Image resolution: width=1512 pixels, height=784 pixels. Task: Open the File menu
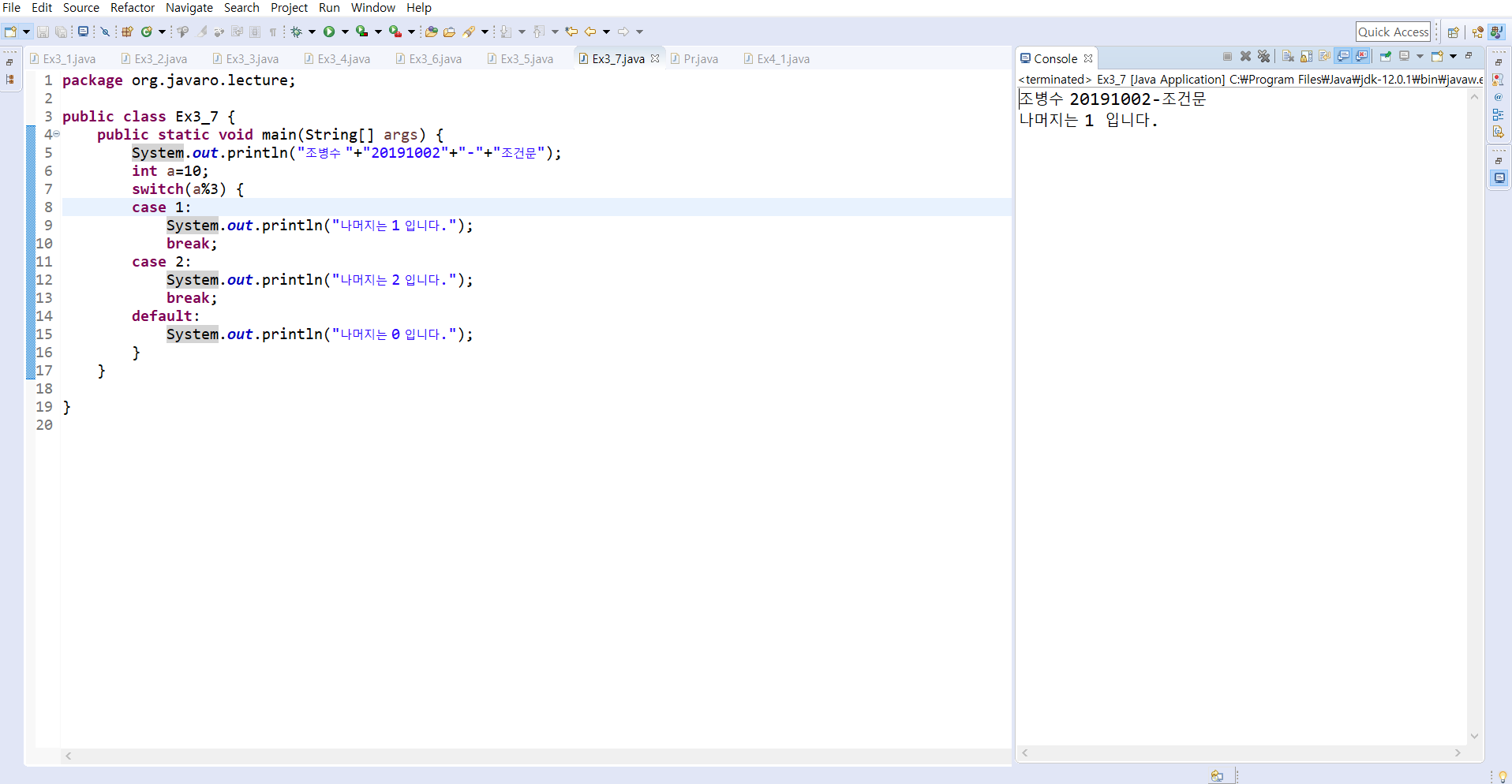point(12,8)
